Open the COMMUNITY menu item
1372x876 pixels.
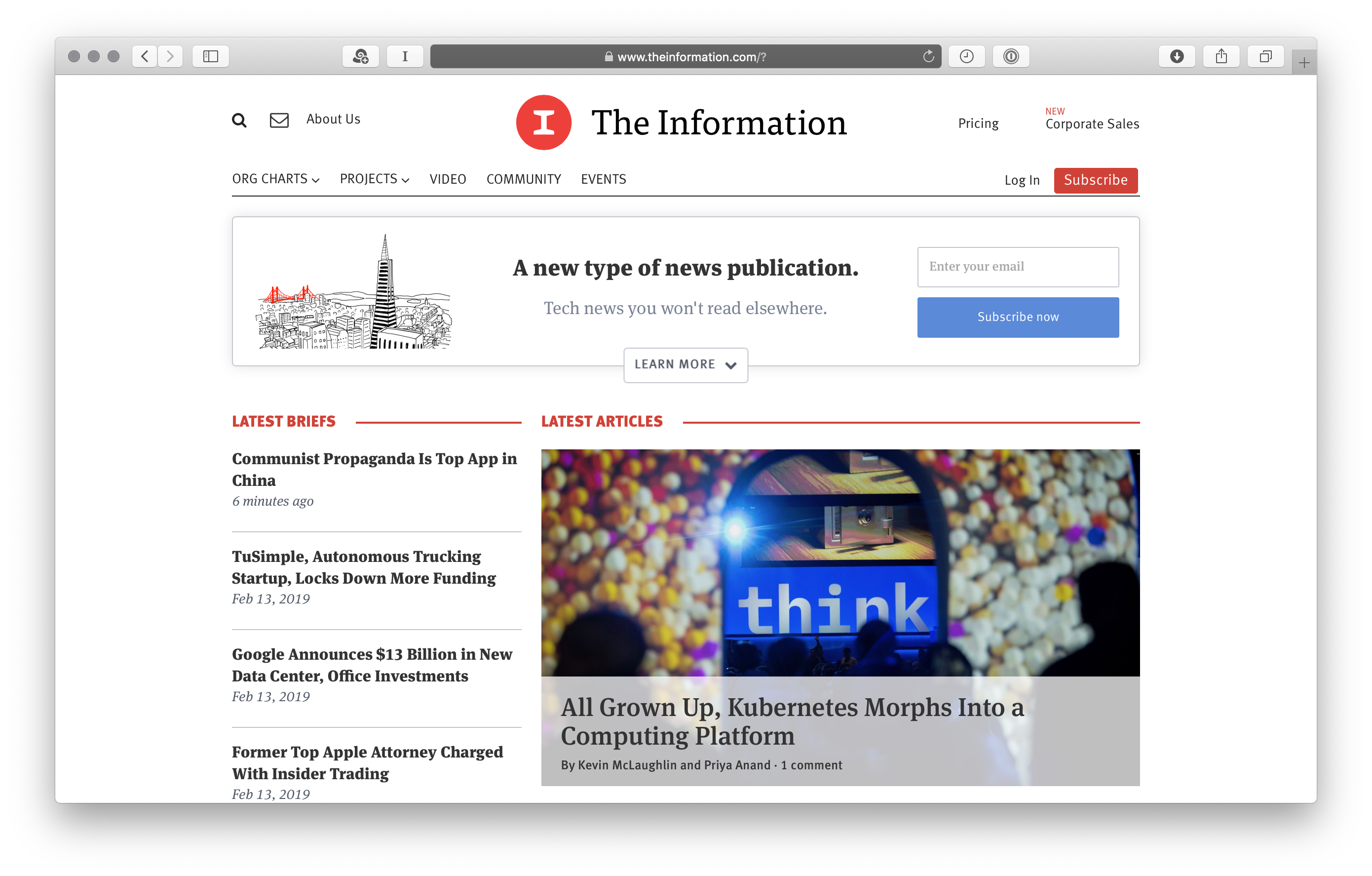pyautogui.click(x=524, y=179)
